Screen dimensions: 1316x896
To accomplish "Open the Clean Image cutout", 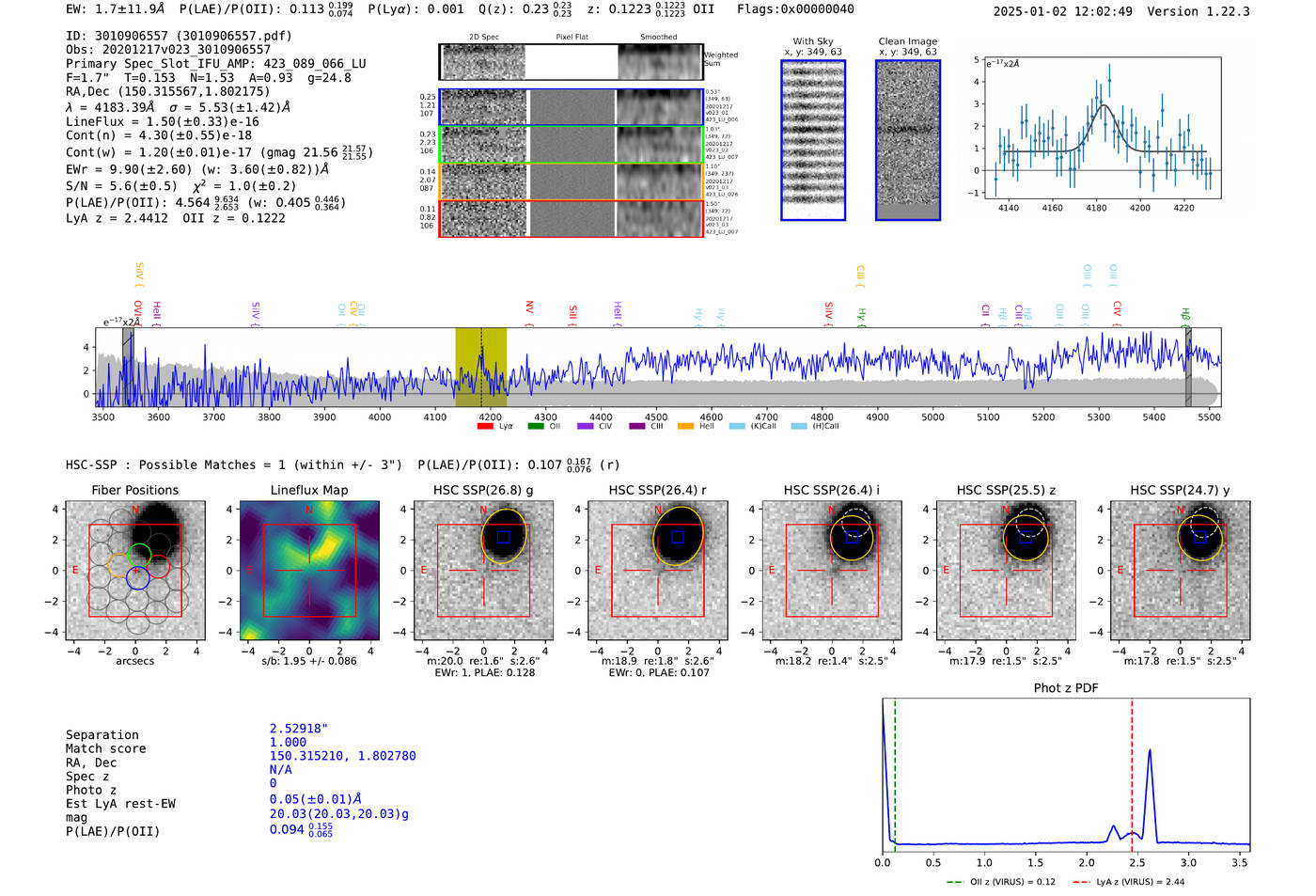I will [908, 140].
